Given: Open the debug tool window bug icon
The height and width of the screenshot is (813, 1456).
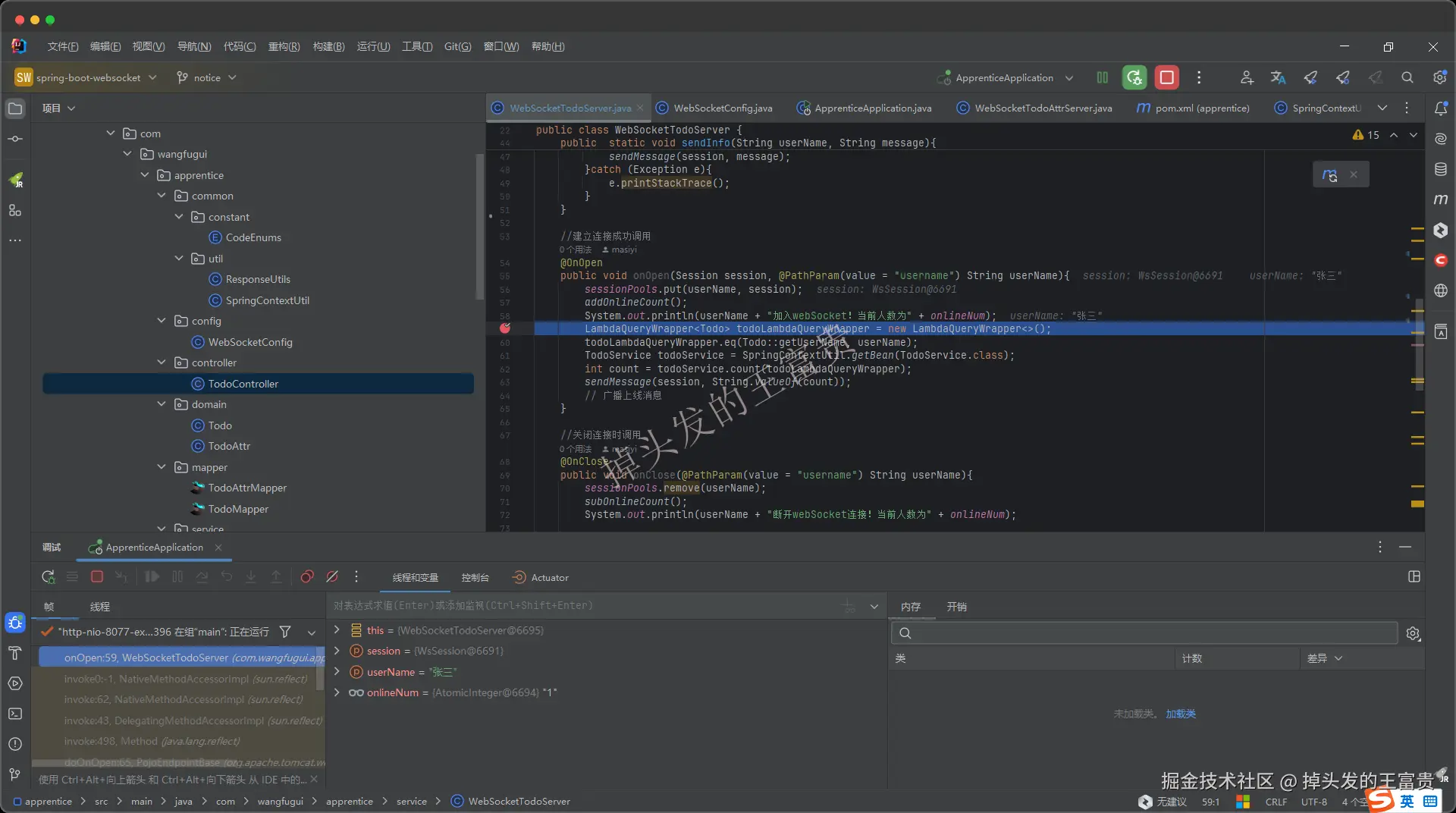Looking at the screenshot, I should [15, 623].
